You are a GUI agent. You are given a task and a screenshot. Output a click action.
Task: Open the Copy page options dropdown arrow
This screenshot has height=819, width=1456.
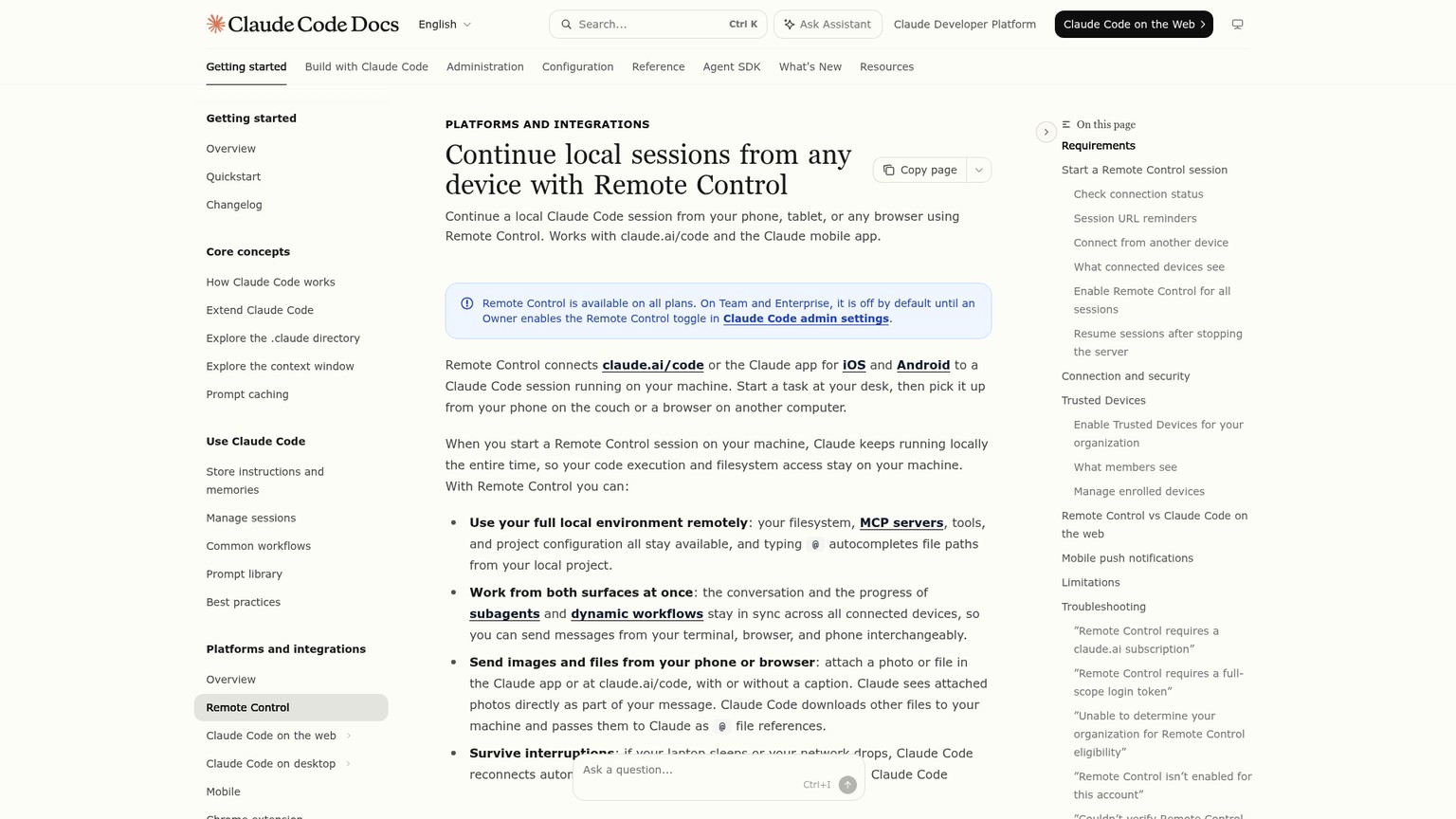point(979,171)
